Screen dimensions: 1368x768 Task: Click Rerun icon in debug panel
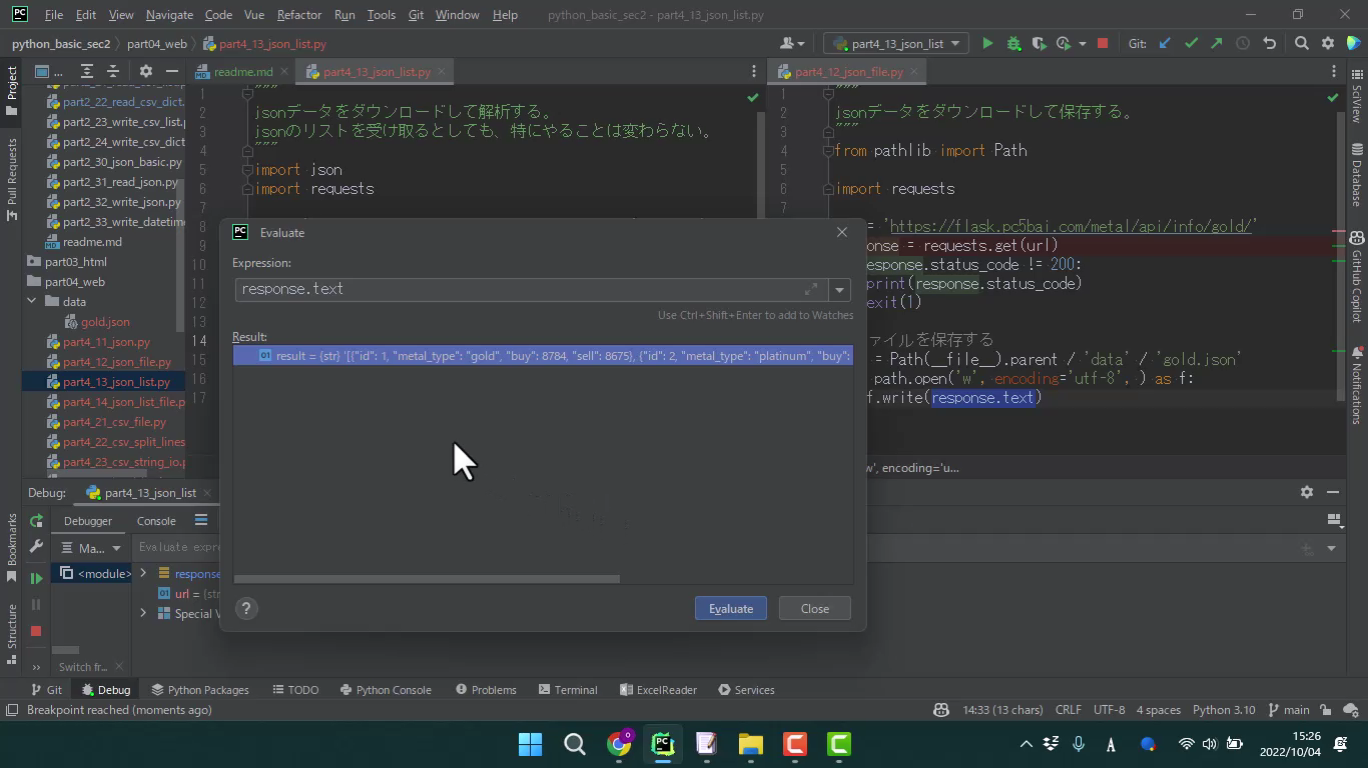36,521
